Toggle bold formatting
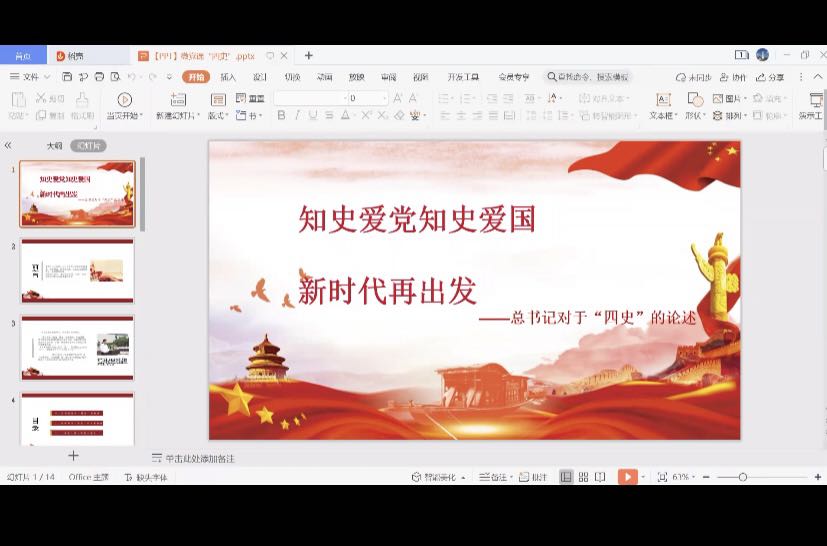 281,116
